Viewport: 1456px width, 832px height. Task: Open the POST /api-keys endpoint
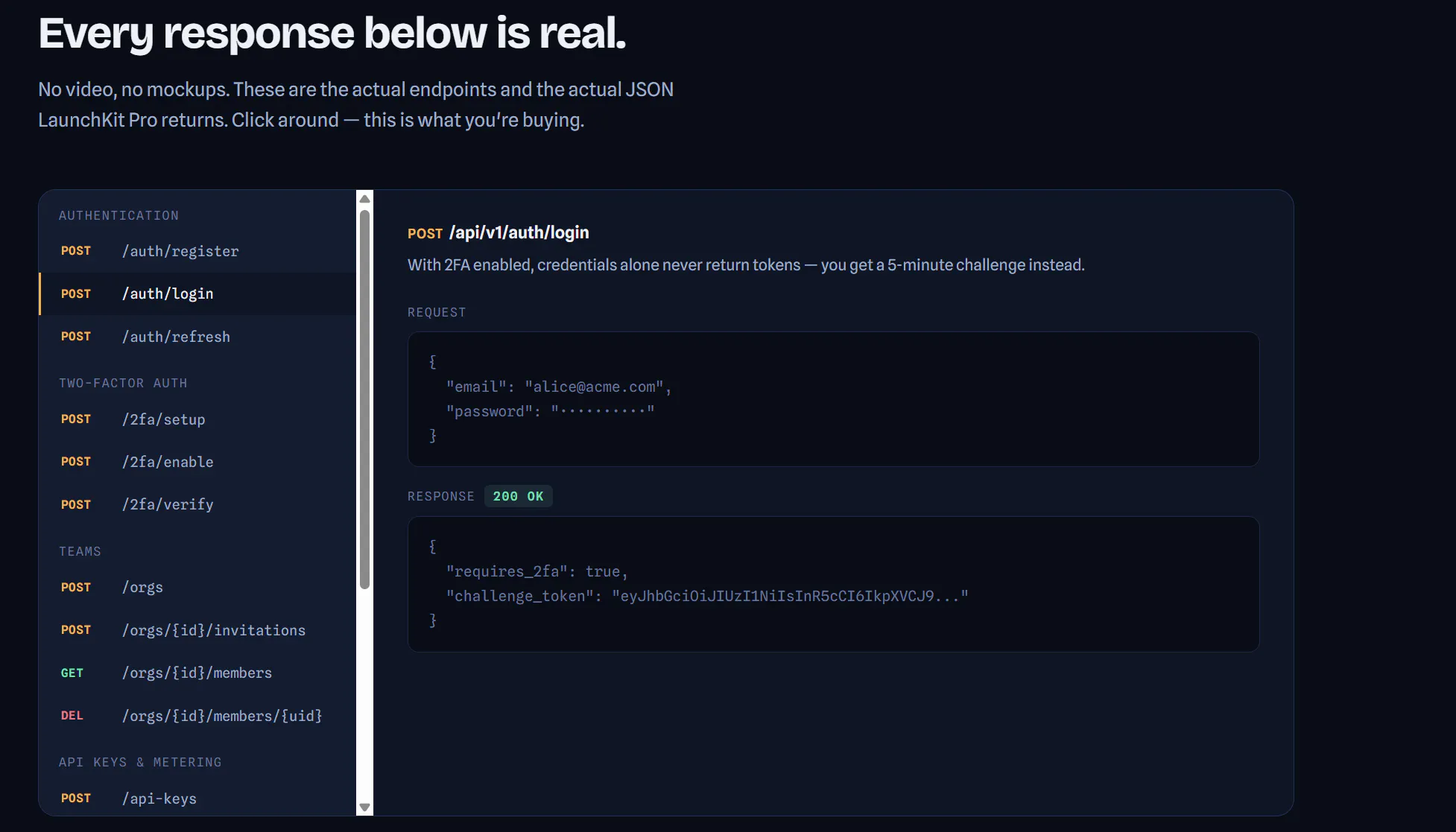point(197,798)
